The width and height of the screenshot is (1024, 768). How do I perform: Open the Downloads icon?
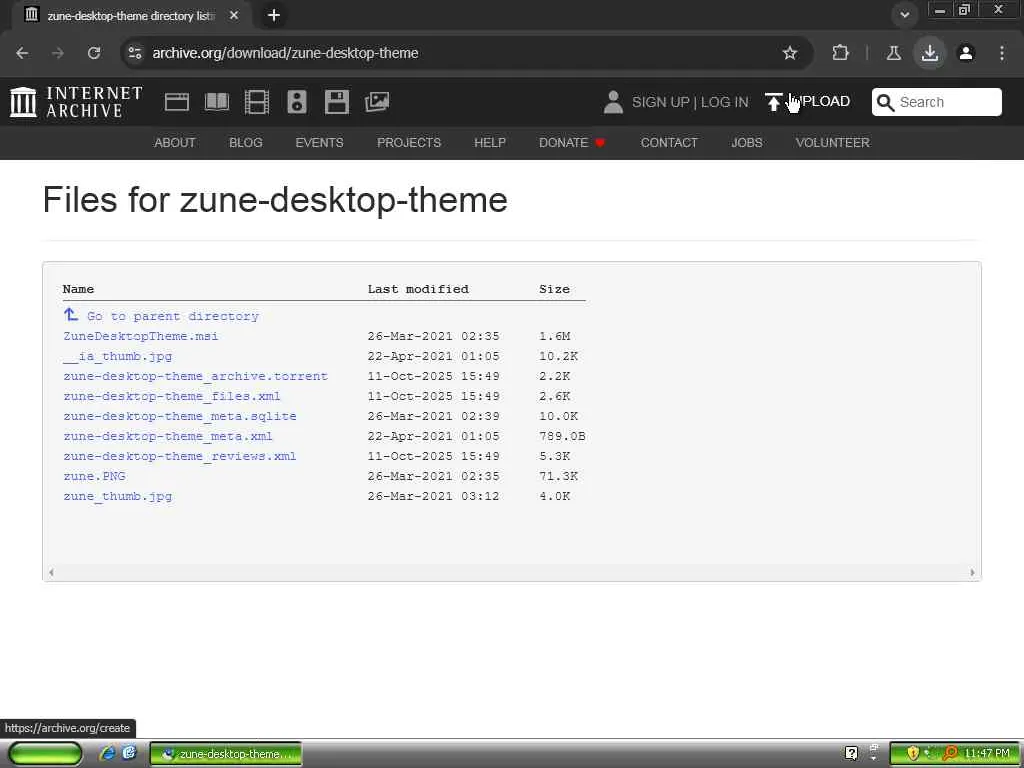pyautogui.click(x=930, y=53)
